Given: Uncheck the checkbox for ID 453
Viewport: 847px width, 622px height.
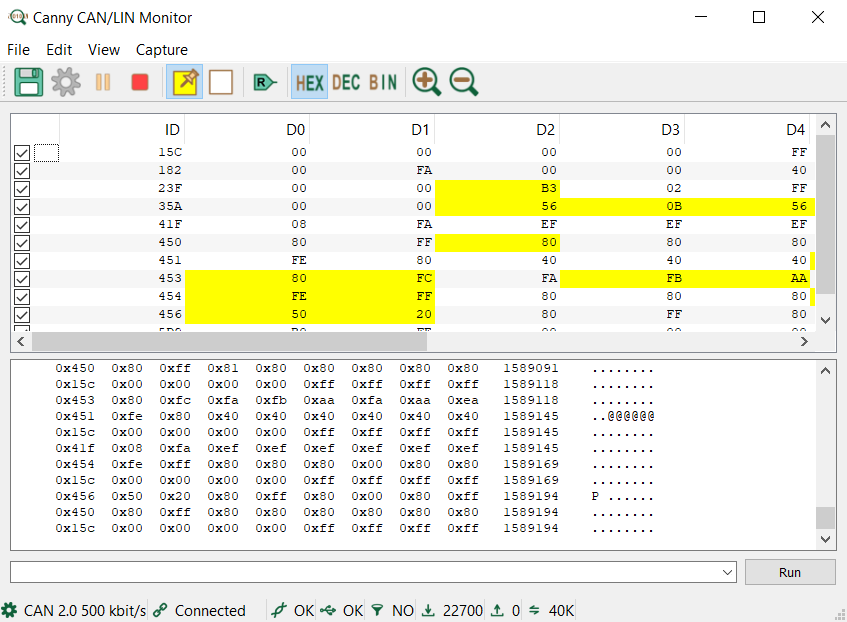Looking at the screenshot, I should (22, 279).
